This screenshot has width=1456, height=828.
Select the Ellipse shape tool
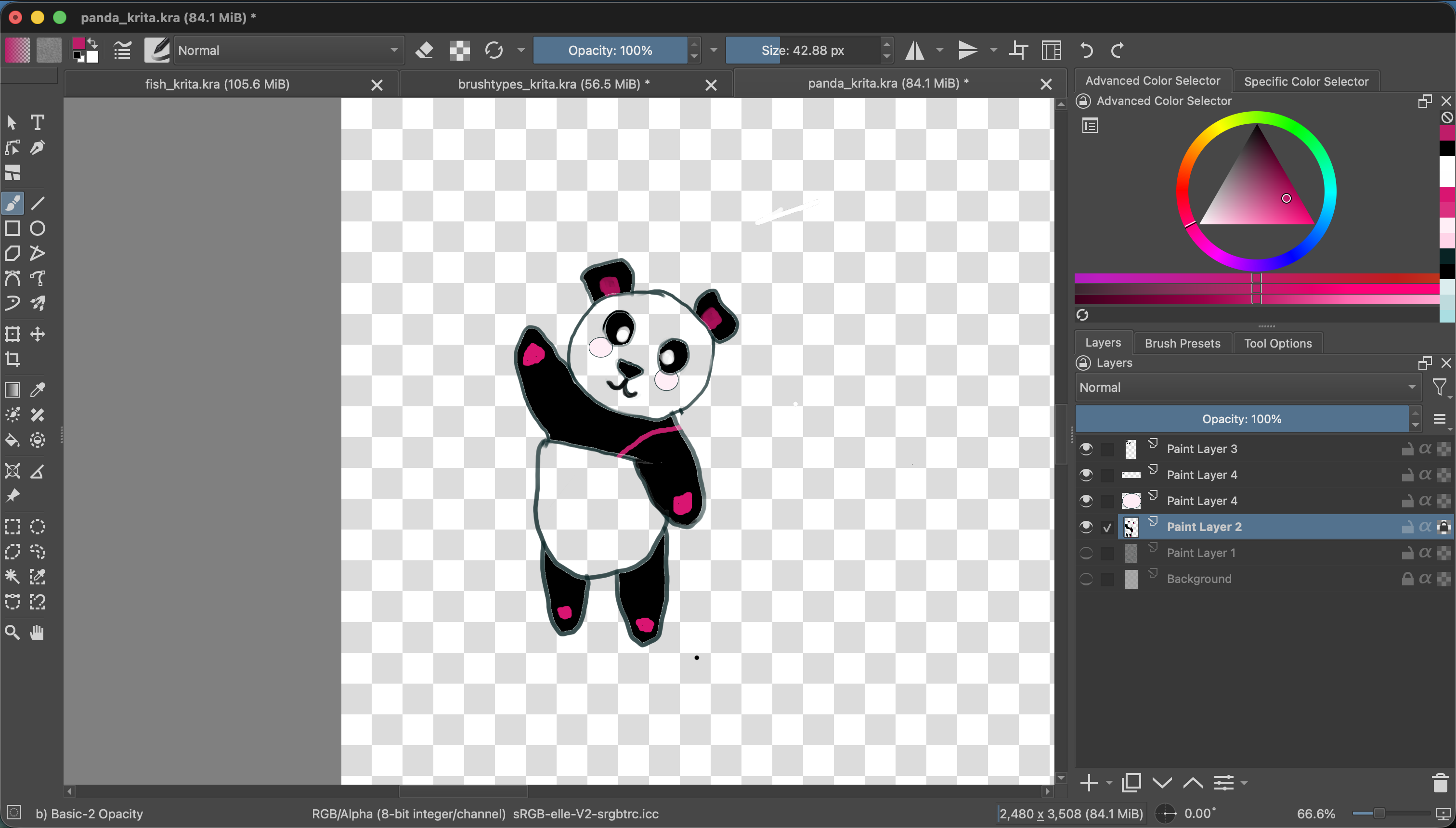pos(38,228)
